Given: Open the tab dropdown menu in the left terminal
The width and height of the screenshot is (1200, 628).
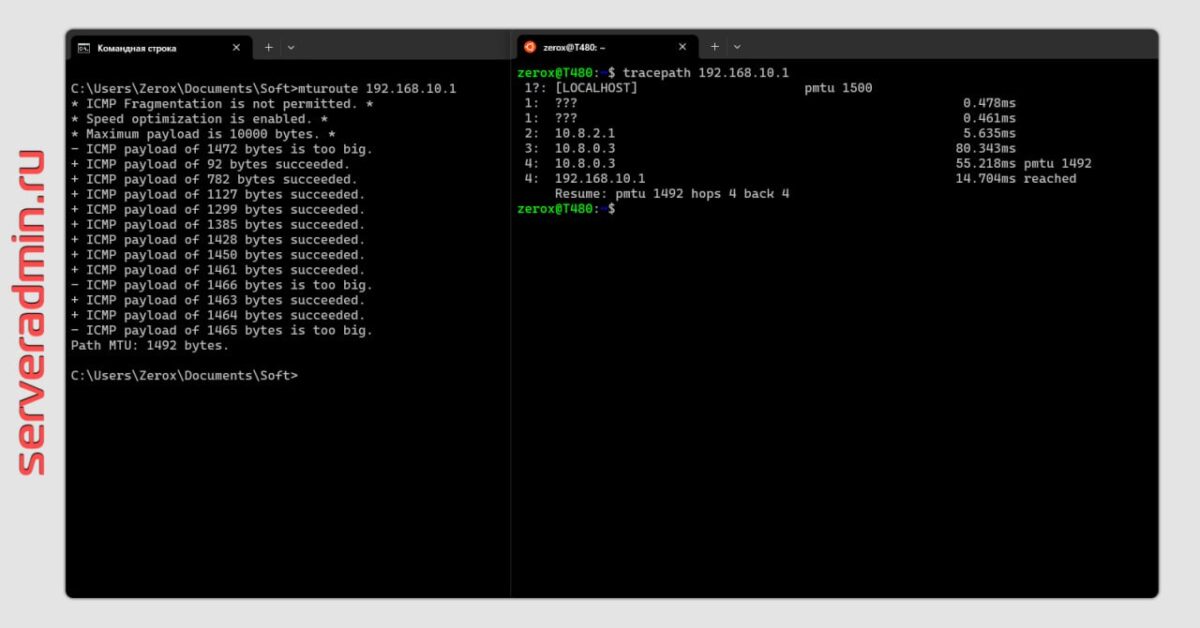Looking at the screenshot, I should (291, 47).
